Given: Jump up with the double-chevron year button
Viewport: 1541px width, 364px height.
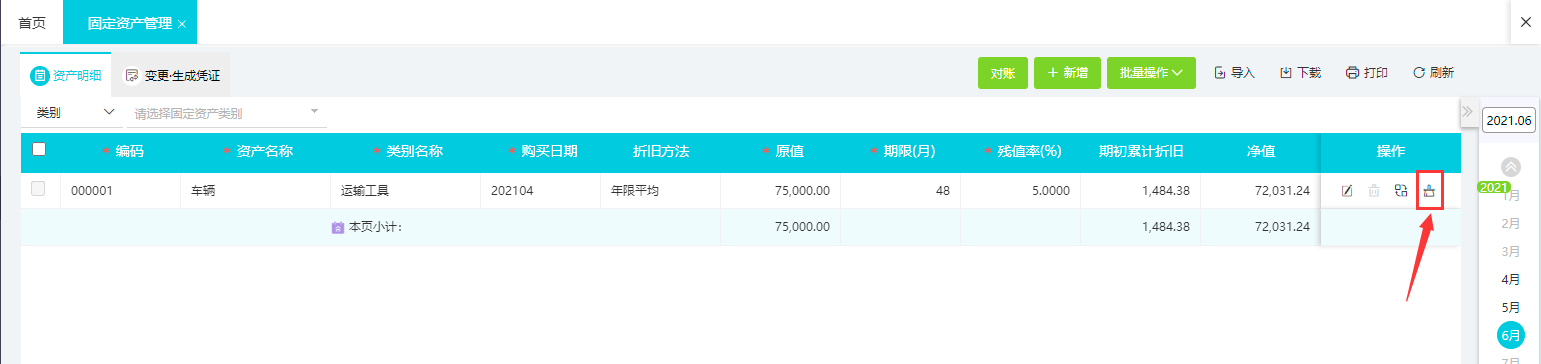Looking at the screenshot, I should click(x=1511, y=167).
